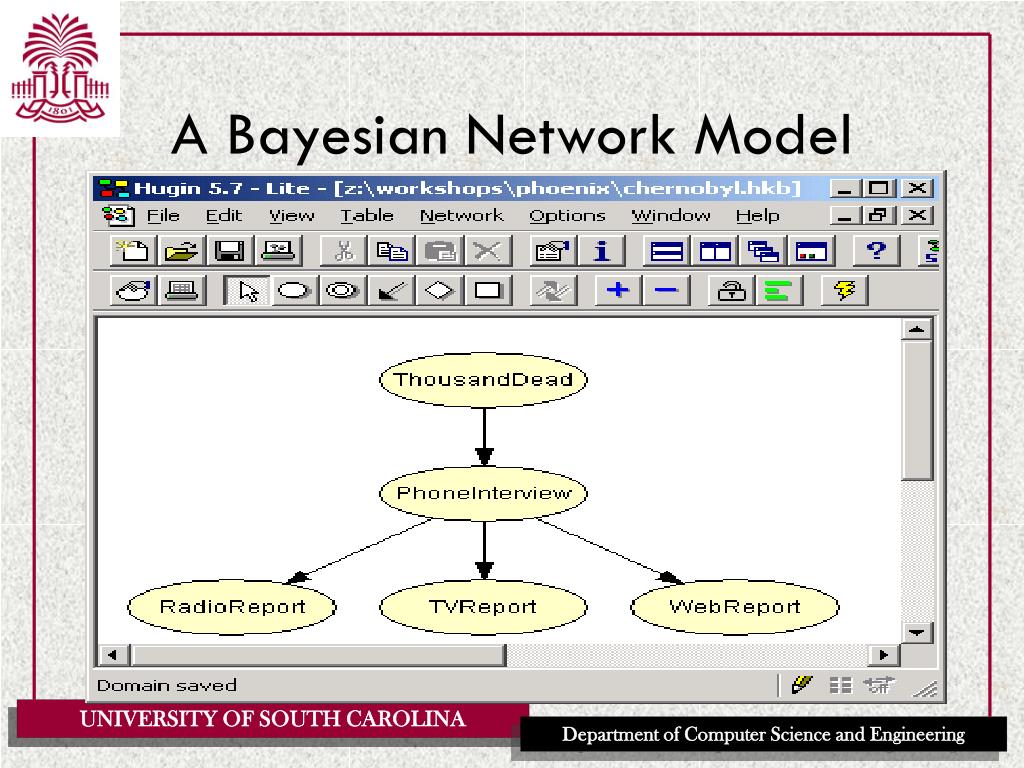Click the horizontal scrollbar left arrow
This screenshot has height=768, width=1024.
113,655
